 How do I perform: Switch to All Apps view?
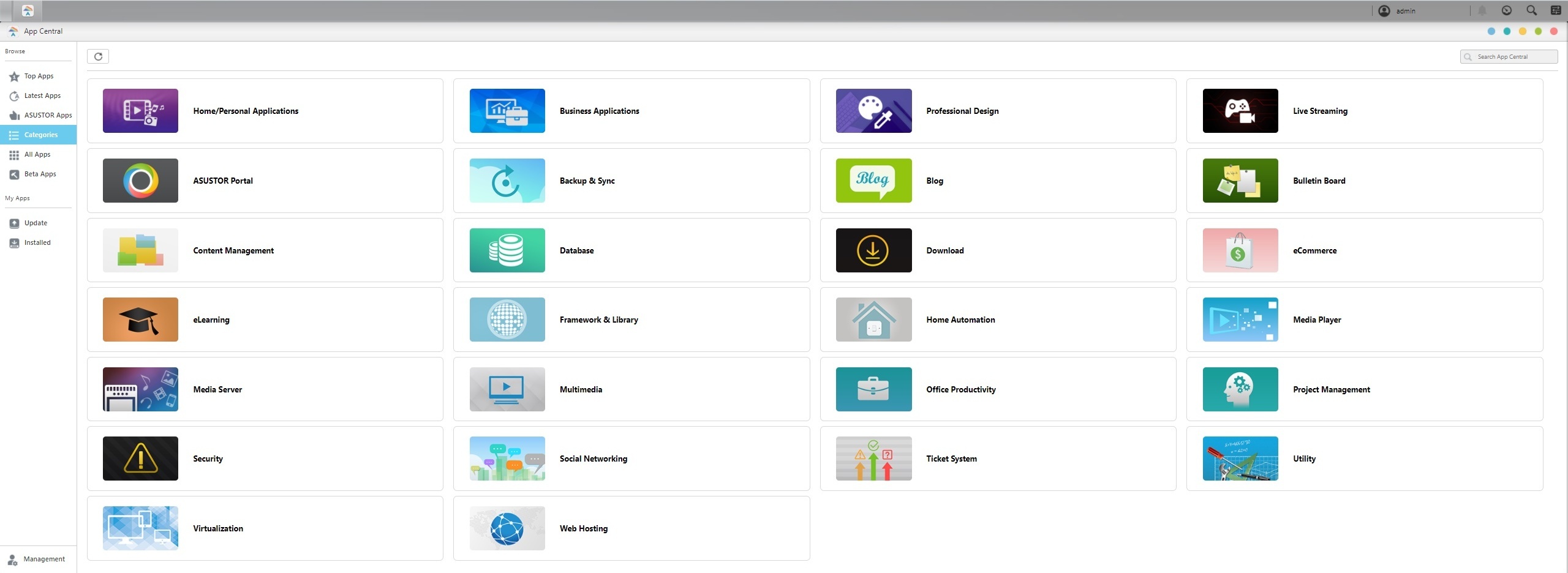coord(37,154)
